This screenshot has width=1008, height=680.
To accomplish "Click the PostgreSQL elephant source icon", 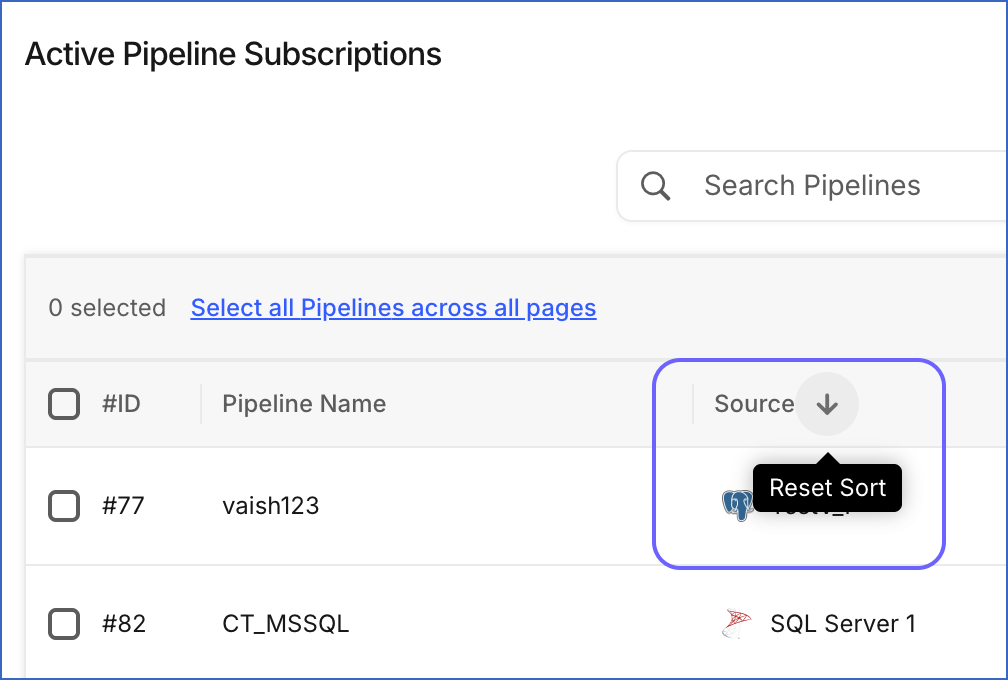I will pos(737,505).
